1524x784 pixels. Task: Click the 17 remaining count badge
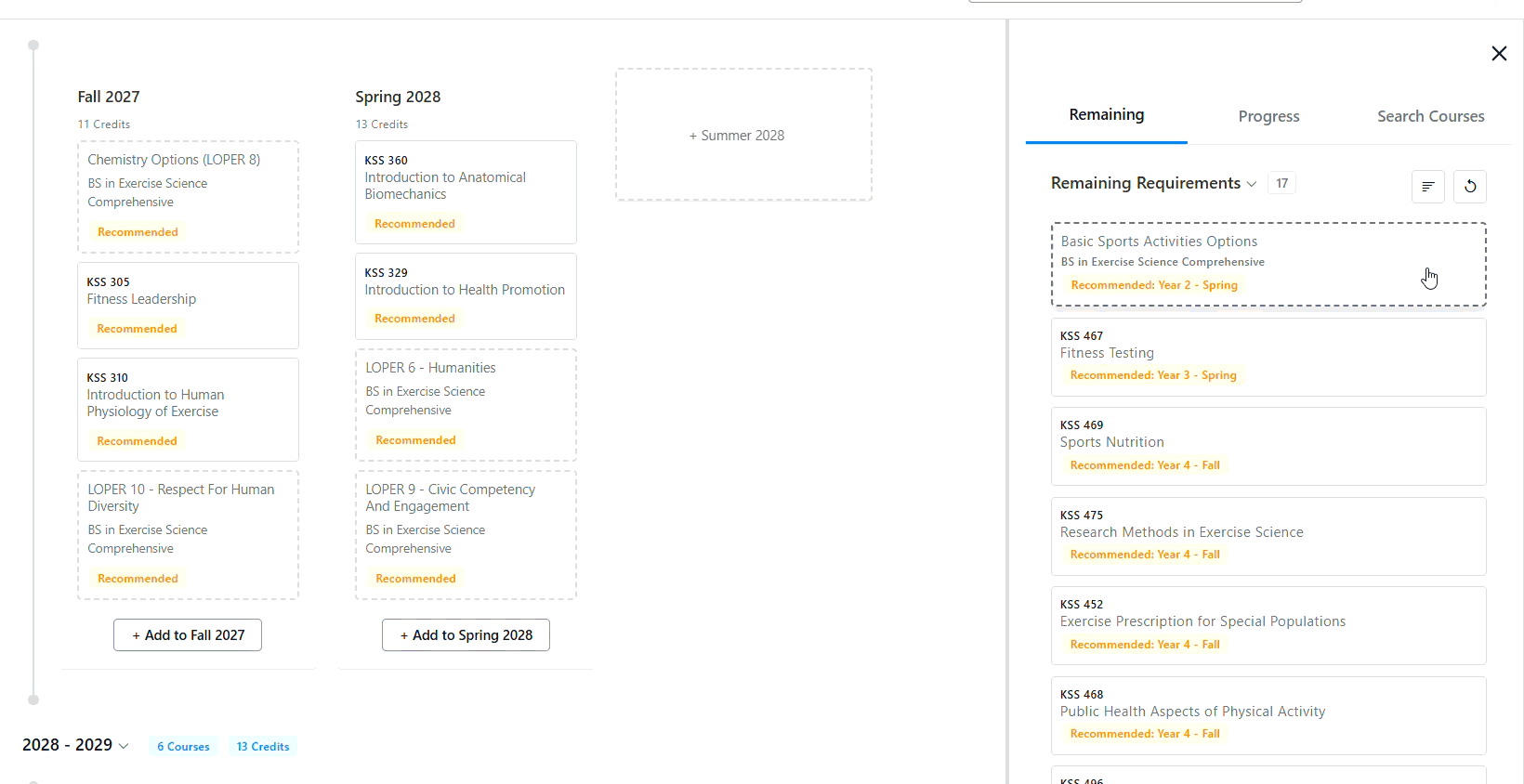click(x=1281, y=184)
